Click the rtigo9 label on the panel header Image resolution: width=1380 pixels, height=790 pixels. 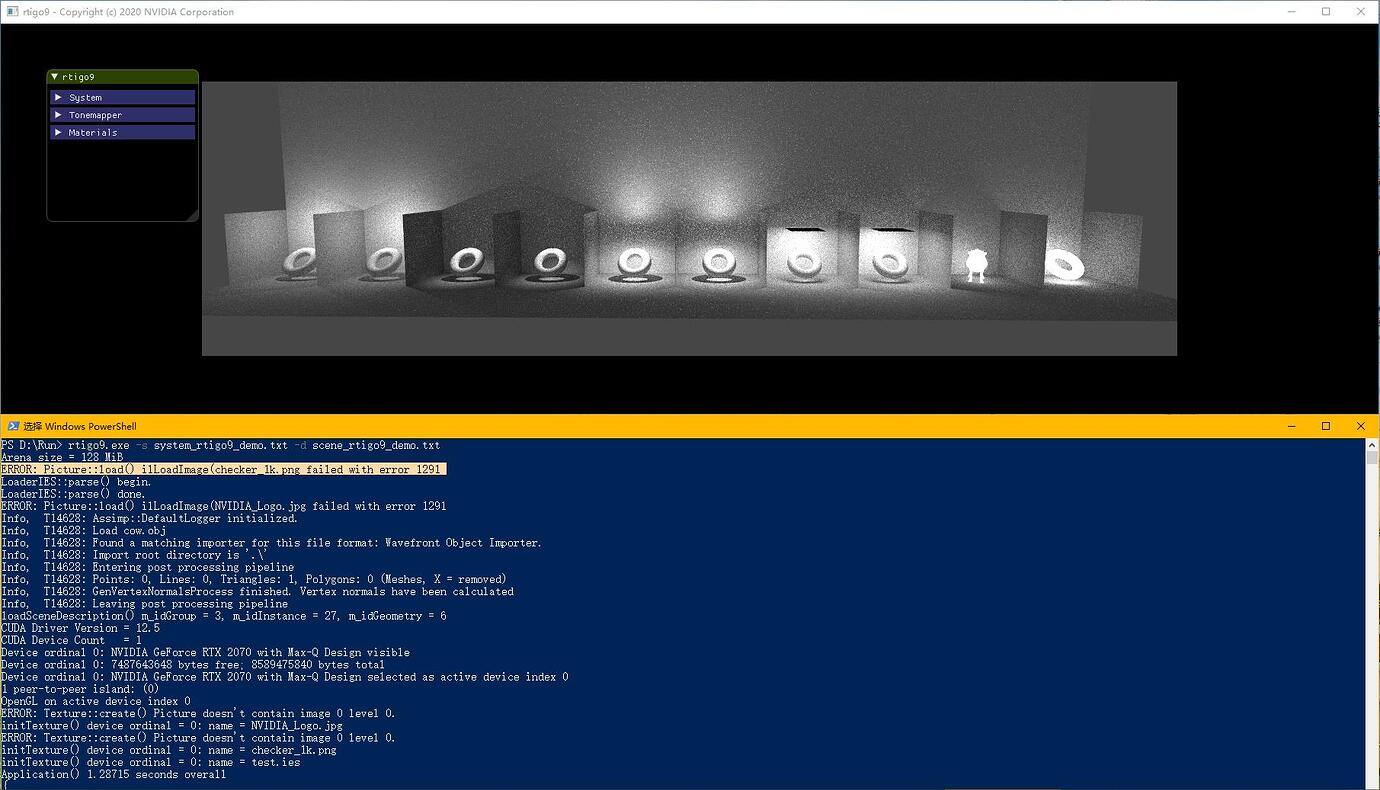point(80,76)
